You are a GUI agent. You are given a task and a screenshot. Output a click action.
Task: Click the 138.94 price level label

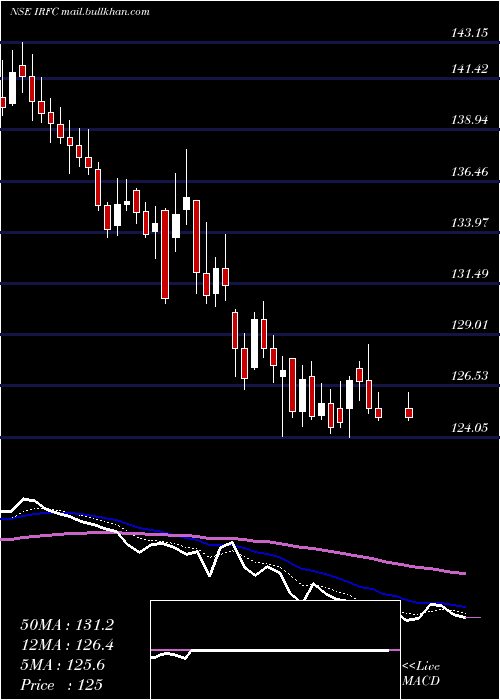click(469, 120)
